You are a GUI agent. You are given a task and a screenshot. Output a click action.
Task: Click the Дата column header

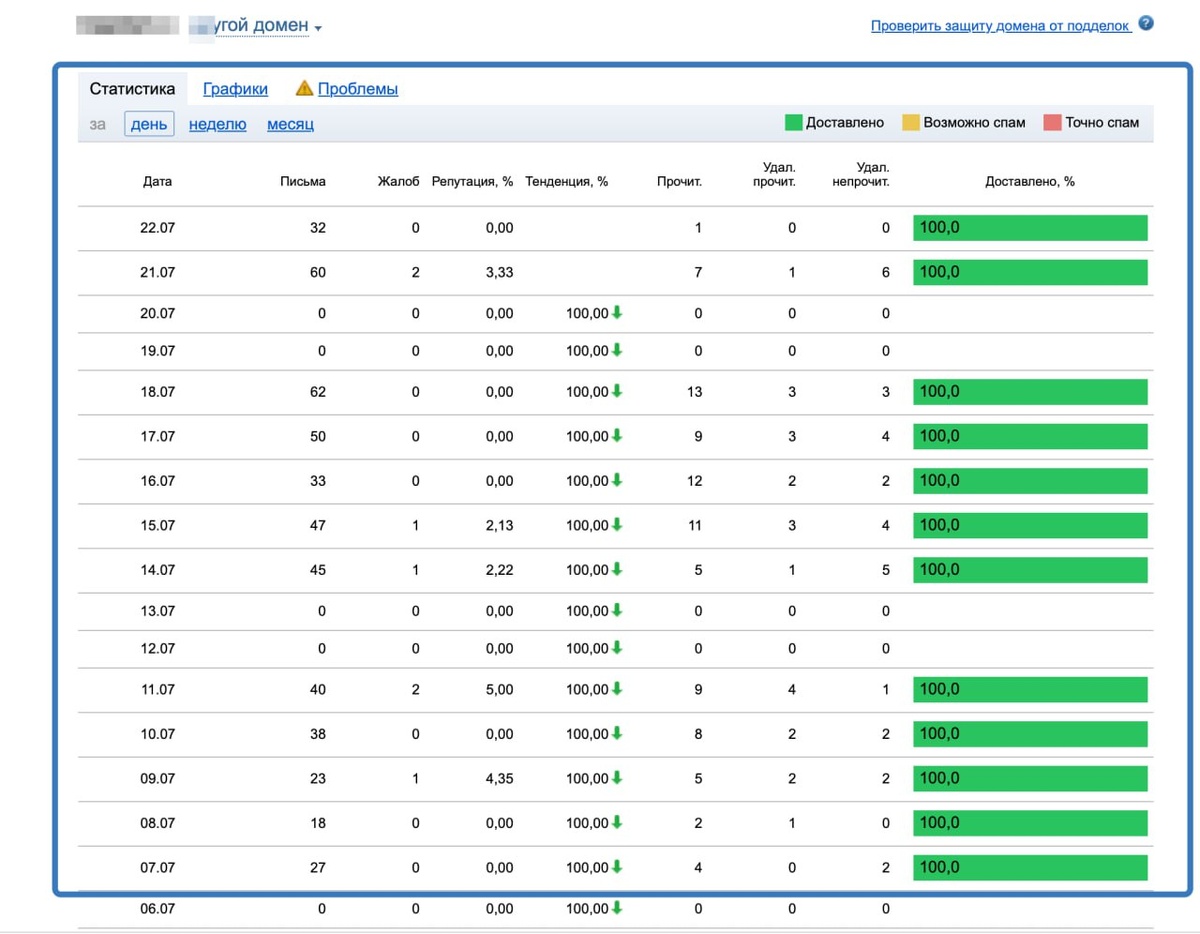(x=157, y=182)
